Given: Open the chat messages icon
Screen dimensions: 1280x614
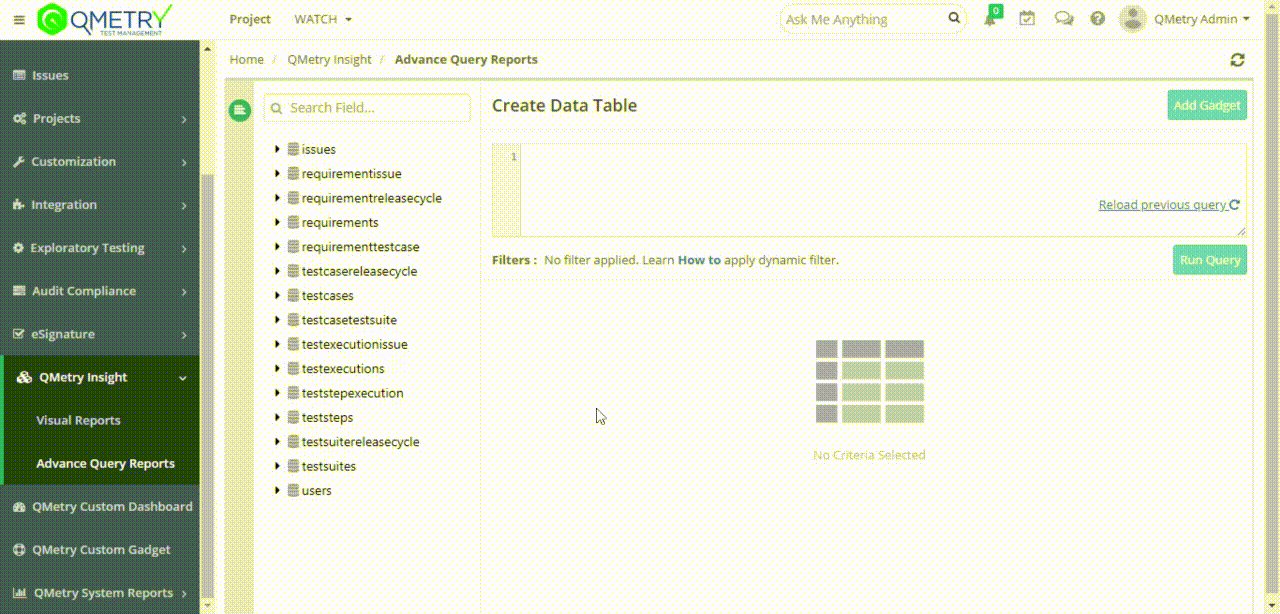Looking at the screenshot, I should [x=1064, y=18].
